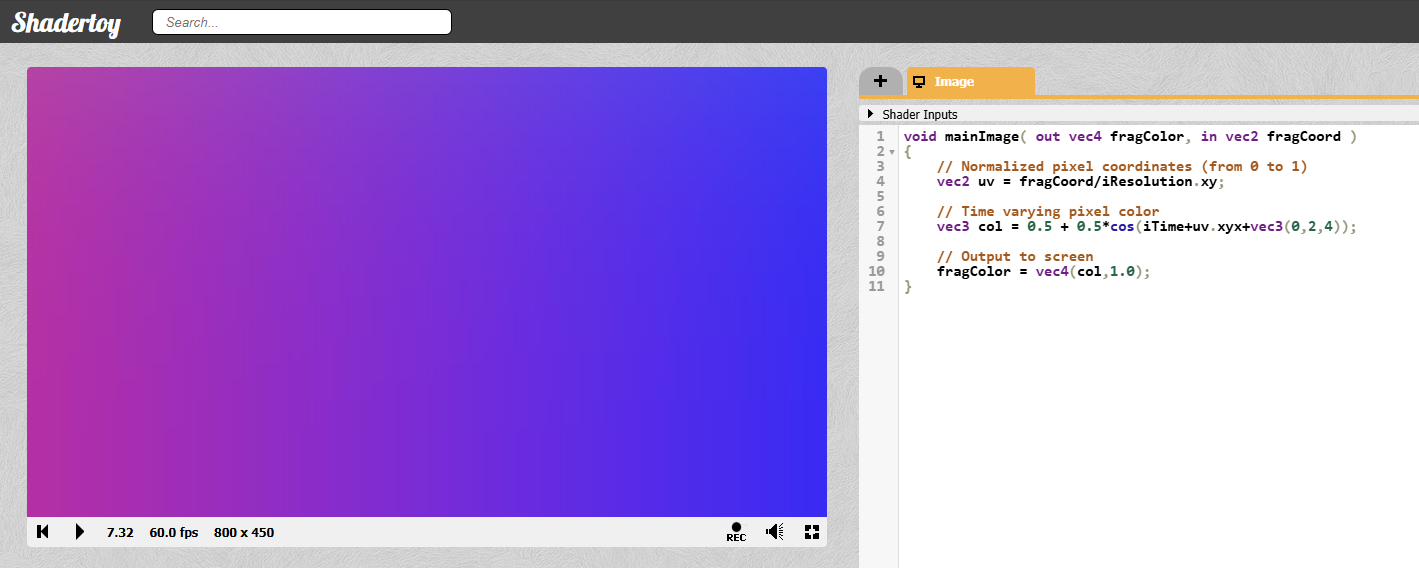This screenshot has width=1419, height=568.
Task: Click the 60.0 fps indicator
Action: [x=174, y=532]
